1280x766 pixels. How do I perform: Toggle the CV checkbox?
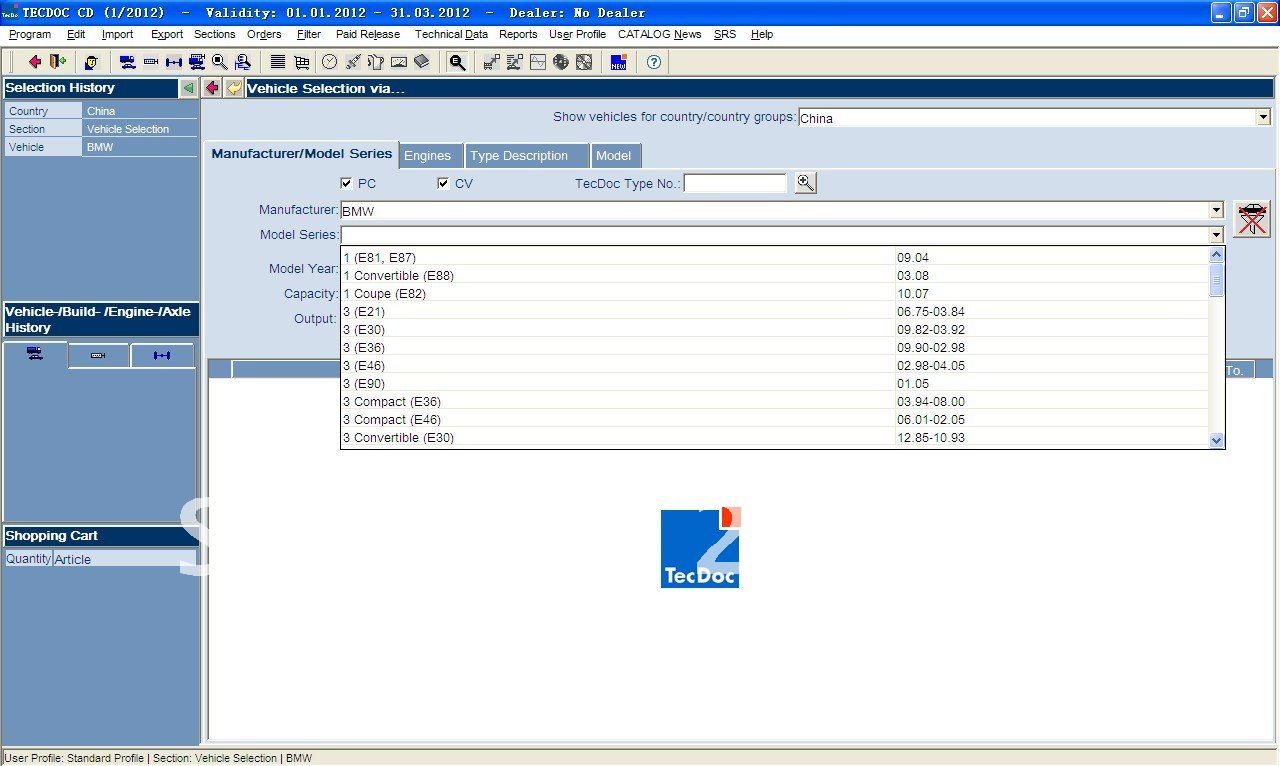point(443,183)
